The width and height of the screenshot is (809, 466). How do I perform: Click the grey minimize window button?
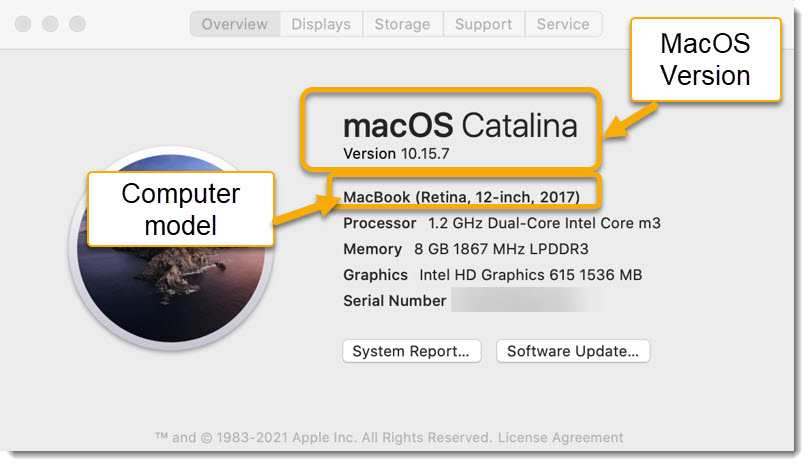[x=50, y=24]
